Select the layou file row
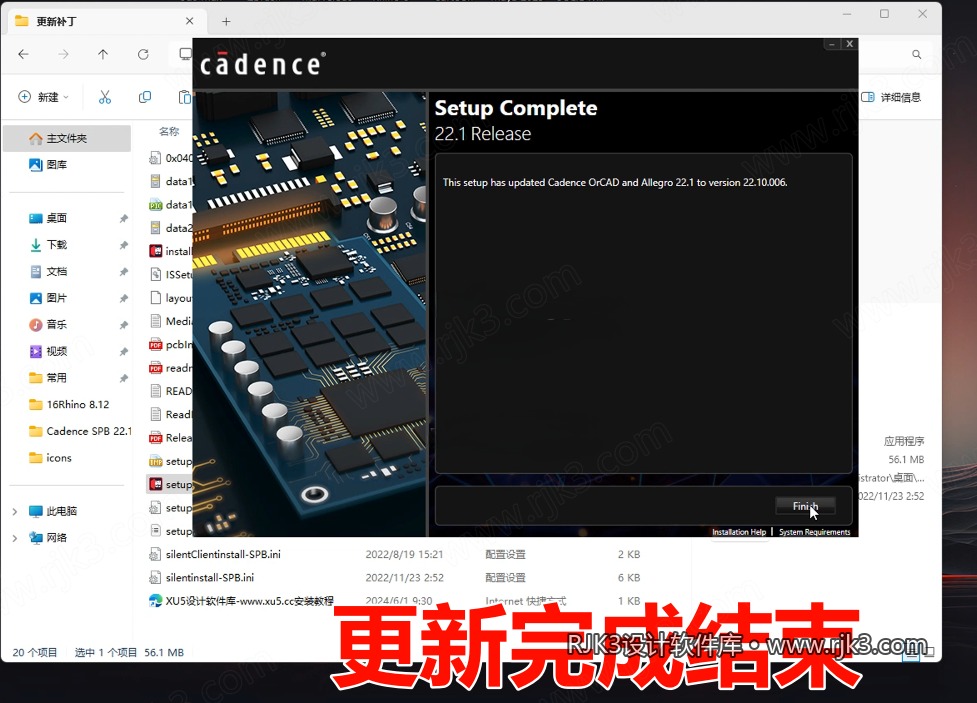The image size is (977, 703). click(170, 298)
